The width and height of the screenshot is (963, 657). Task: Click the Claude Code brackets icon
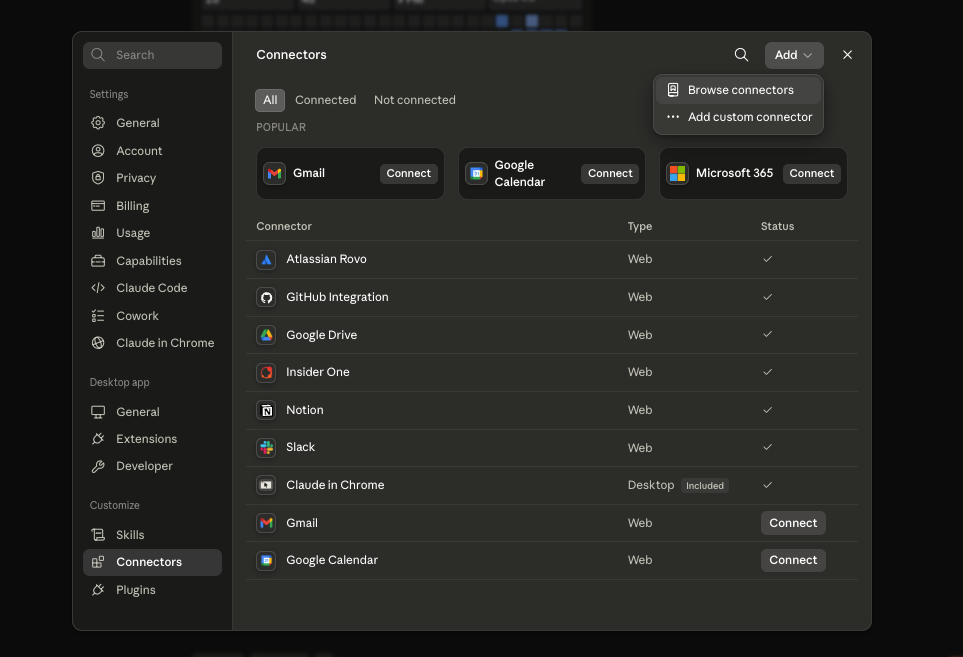pyautogui.click(x=98, y=288)
